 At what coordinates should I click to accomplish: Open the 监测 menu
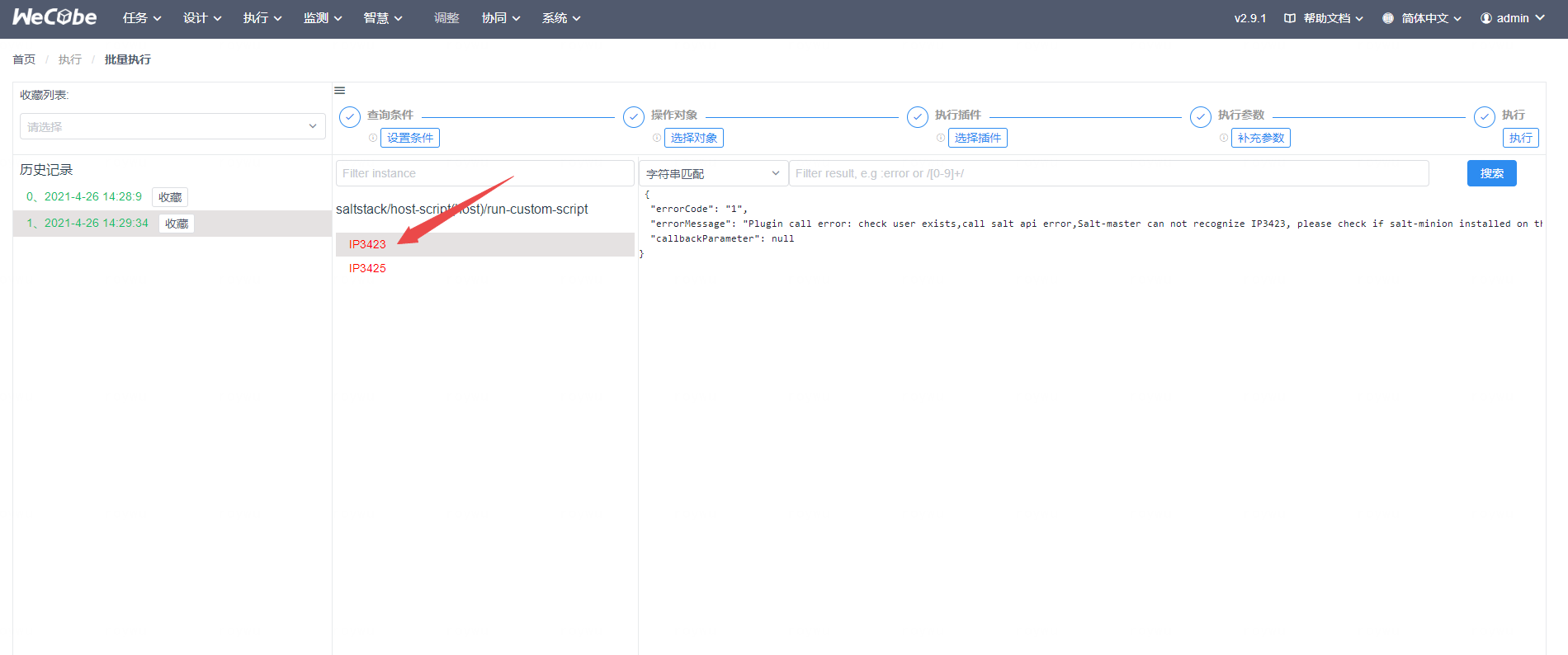pos(323,18)
